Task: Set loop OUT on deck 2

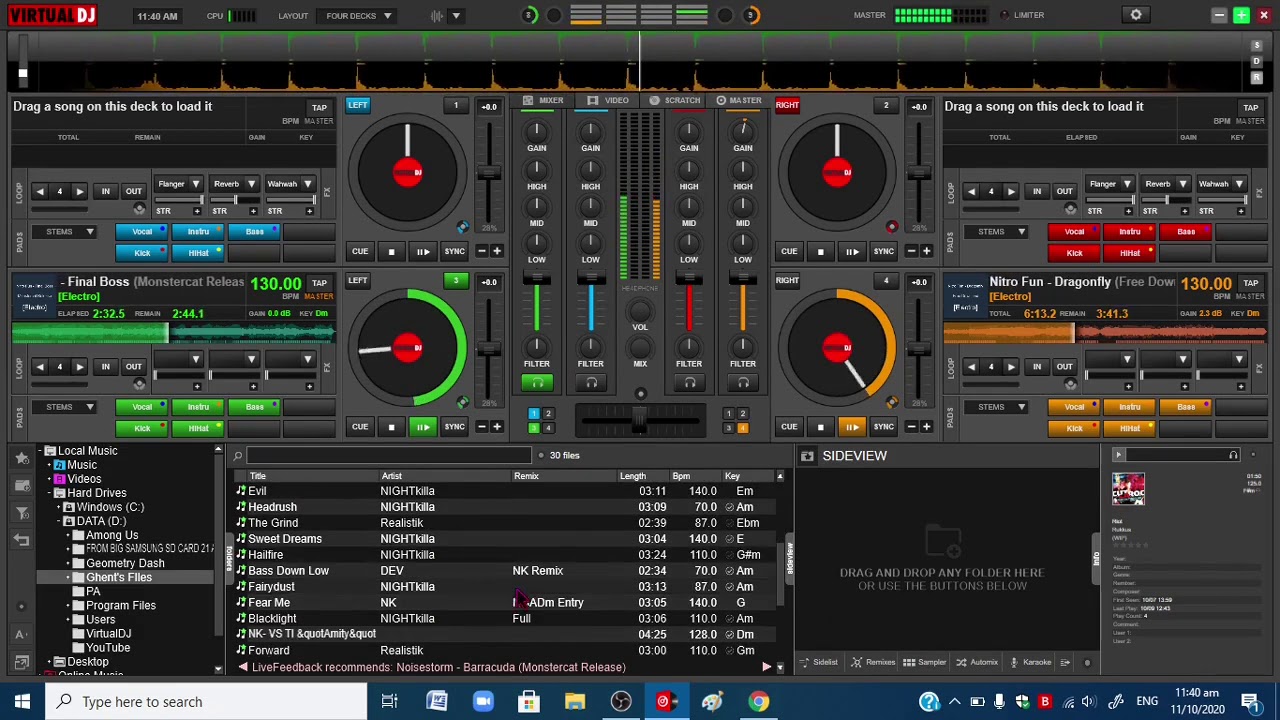Action: pyautogui.click(x=1065, y=191)
